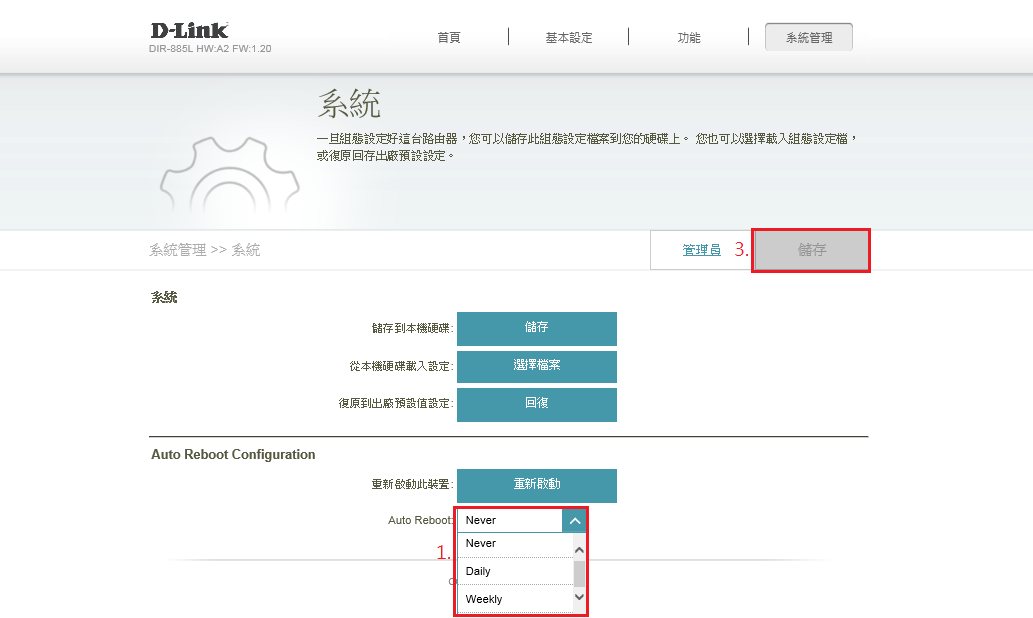The width and height of the screenshot is (1033, 618).
Task: Open the 首頁 tab
Action: coord(449,38)
